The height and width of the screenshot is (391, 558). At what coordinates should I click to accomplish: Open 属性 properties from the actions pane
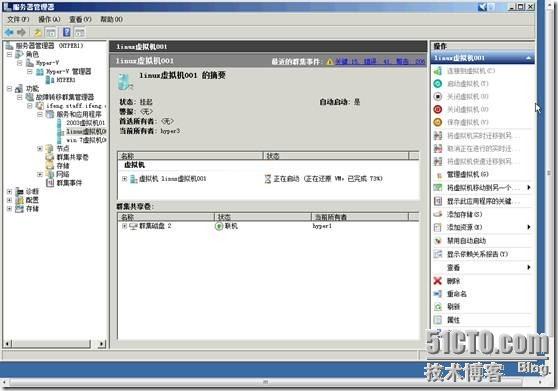click(x=453, y=320)
